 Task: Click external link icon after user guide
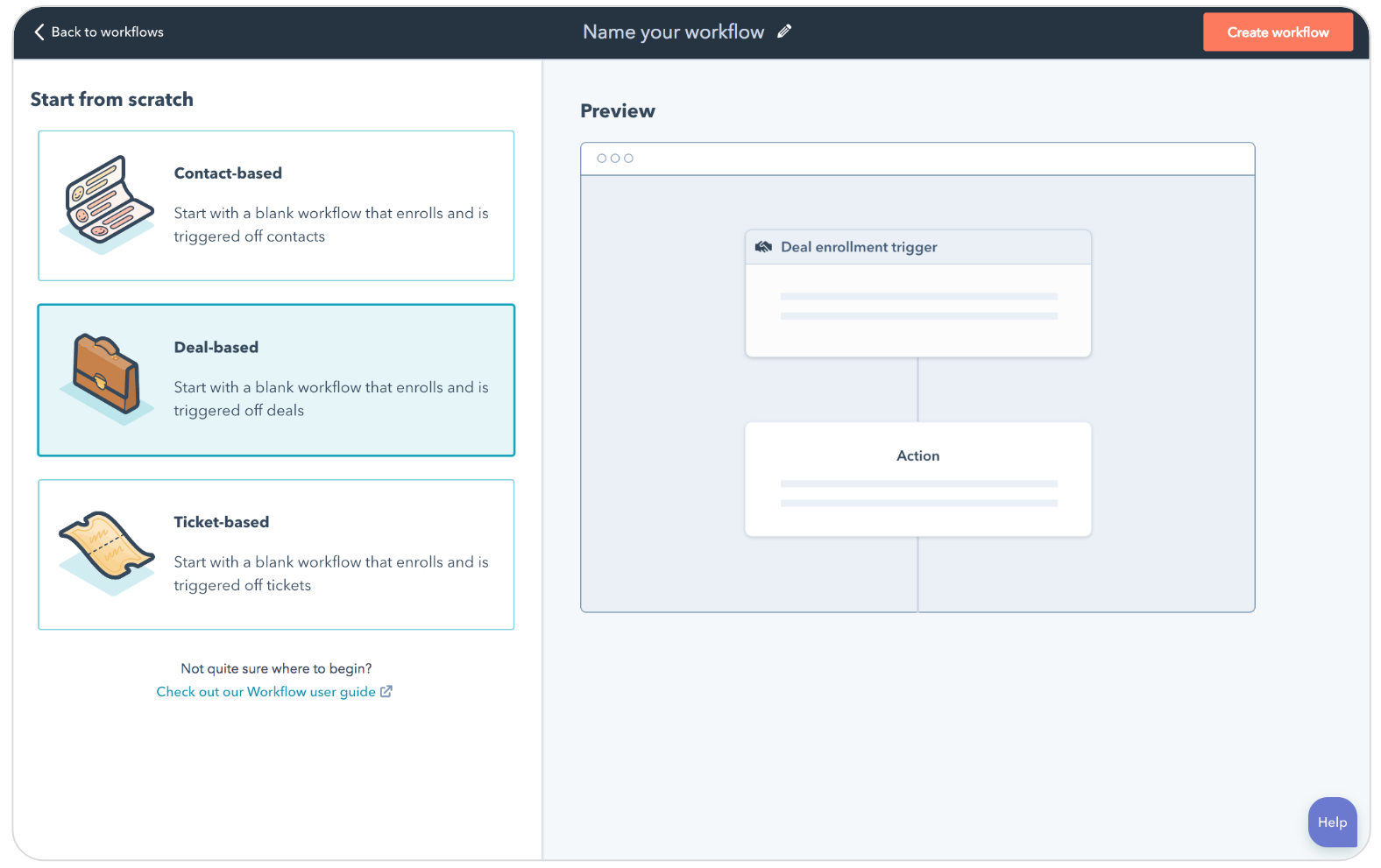[x=386, y=691]
